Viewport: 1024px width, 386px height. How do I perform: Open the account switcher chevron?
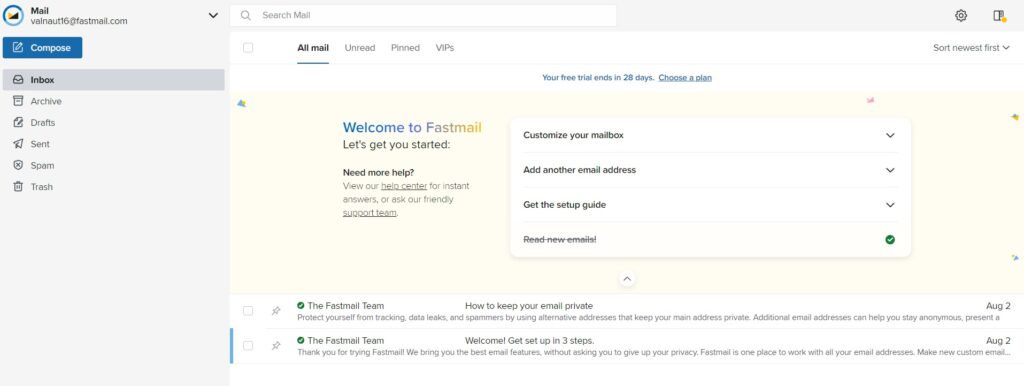coord(213,16)
